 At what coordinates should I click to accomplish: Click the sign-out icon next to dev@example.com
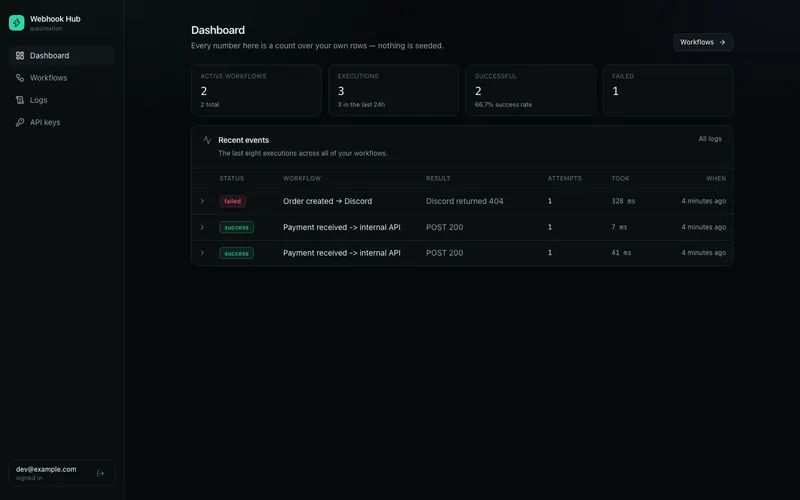pyautogui.click(x=101, y=473)
